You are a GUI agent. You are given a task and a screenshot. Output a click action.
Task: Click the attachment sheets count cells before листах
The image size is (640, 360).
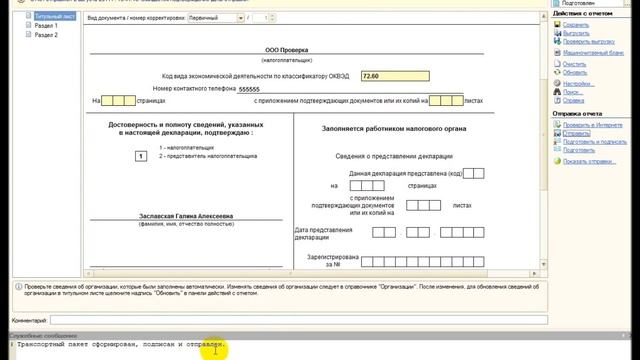[x=446, y=100]
